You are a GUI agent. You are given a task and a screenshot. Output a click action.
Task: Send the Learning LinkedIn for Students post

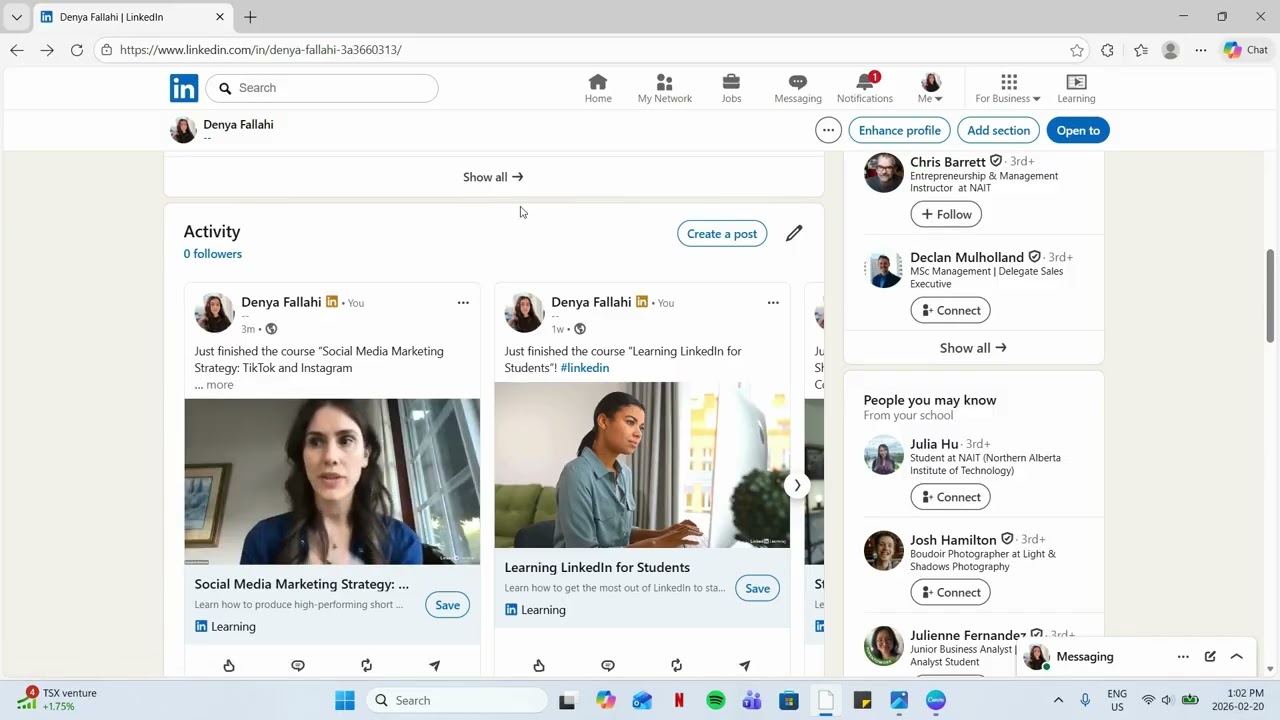click(x=745, y=665)
